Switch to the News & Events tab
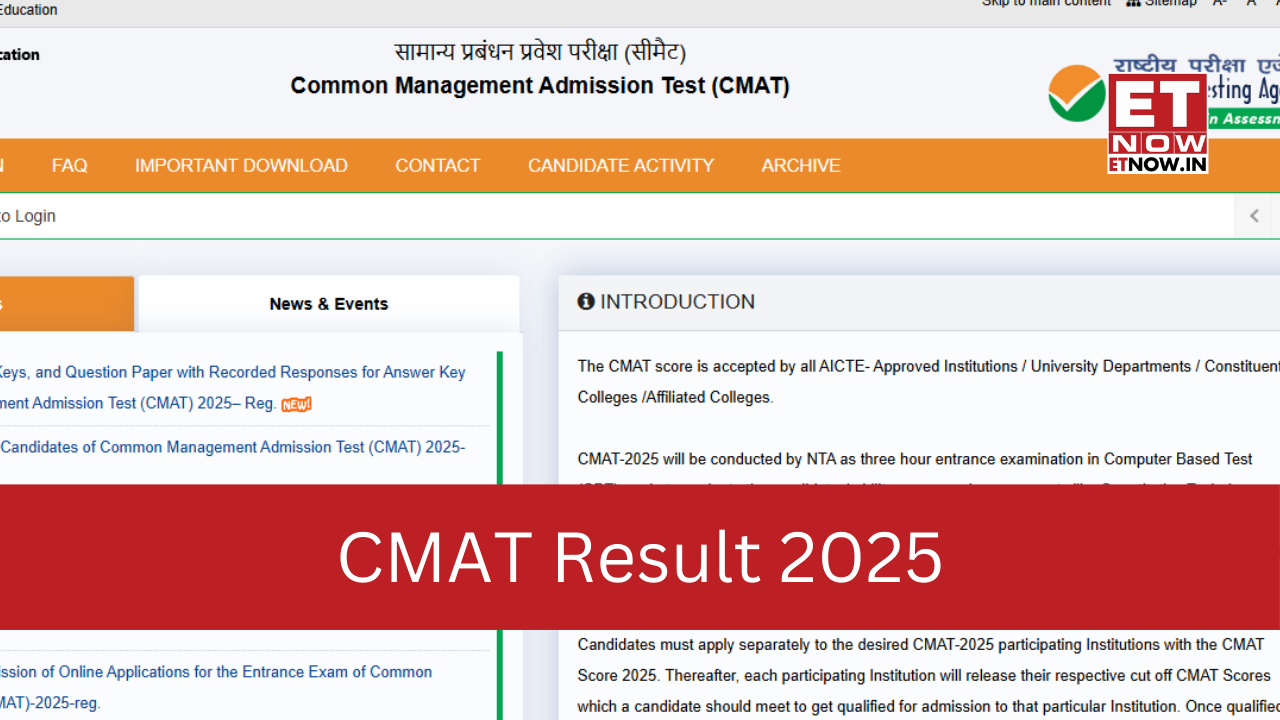Image resolution: width=1280 pixels, height=720 pixels. (328, 303)
